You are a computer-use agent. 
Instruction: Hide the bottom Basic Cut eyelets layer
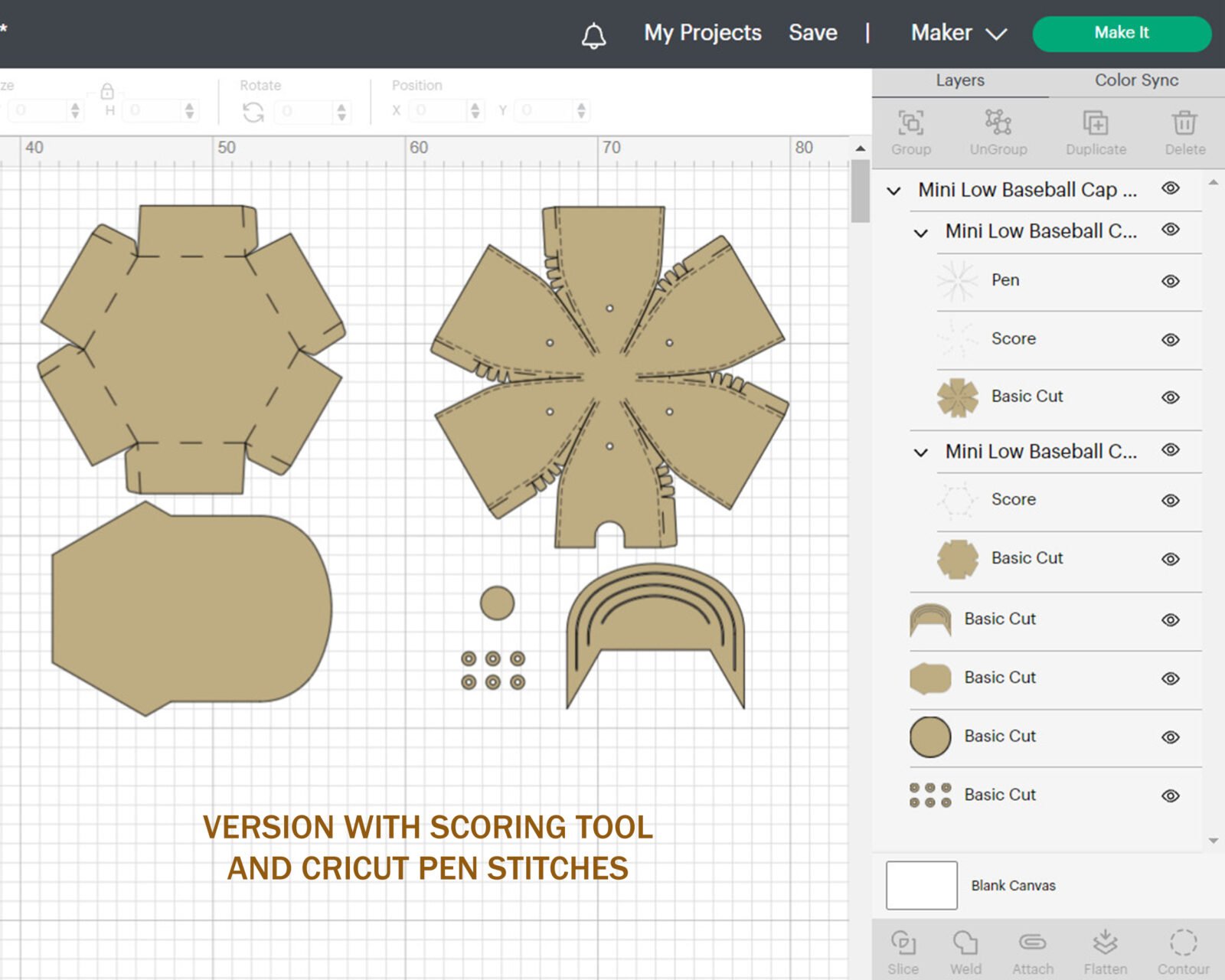(x=1171, y=795)
